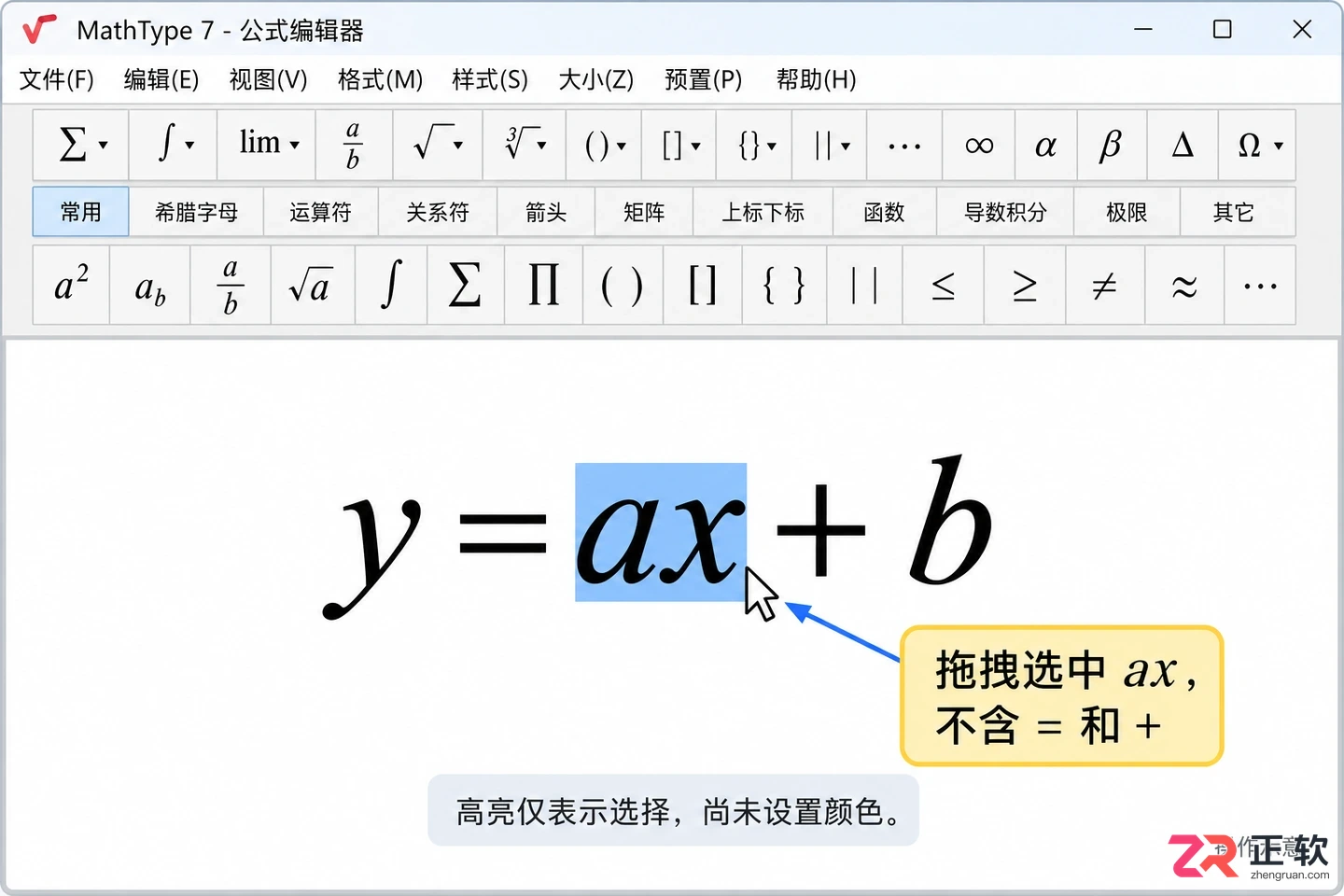Switch to the 运算符 tab
The height and width of the screenshot is (896, 1344).
tap(321, 212)
